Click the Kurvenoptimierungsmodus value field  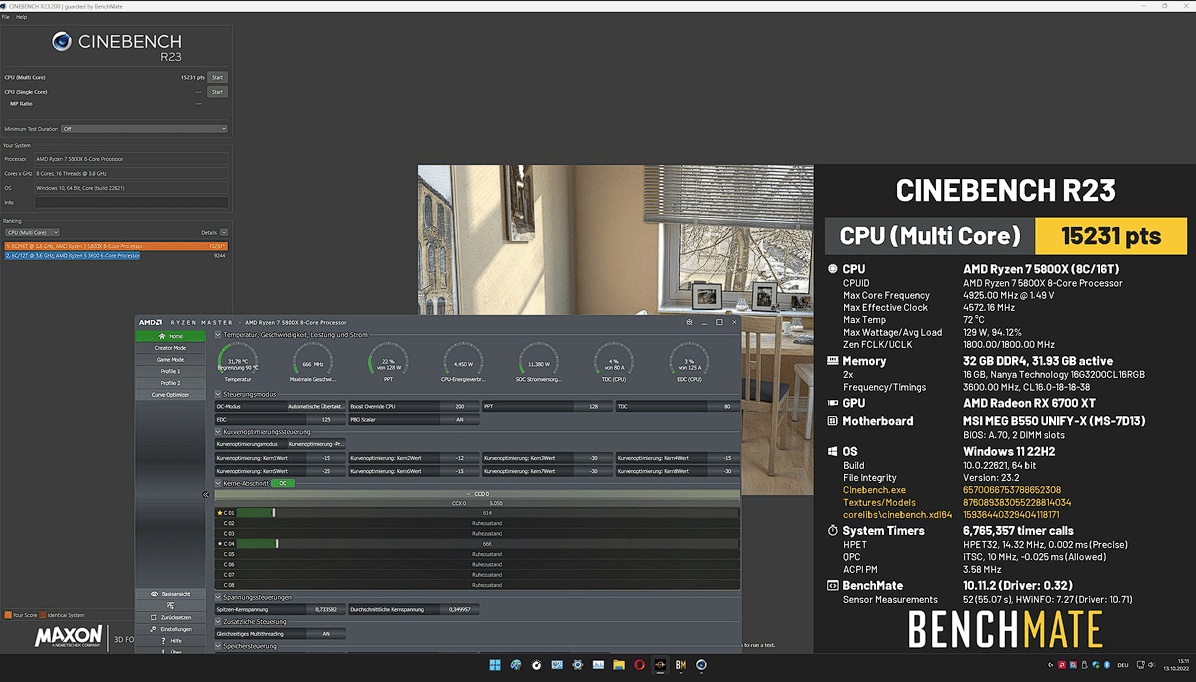[316, 444]
